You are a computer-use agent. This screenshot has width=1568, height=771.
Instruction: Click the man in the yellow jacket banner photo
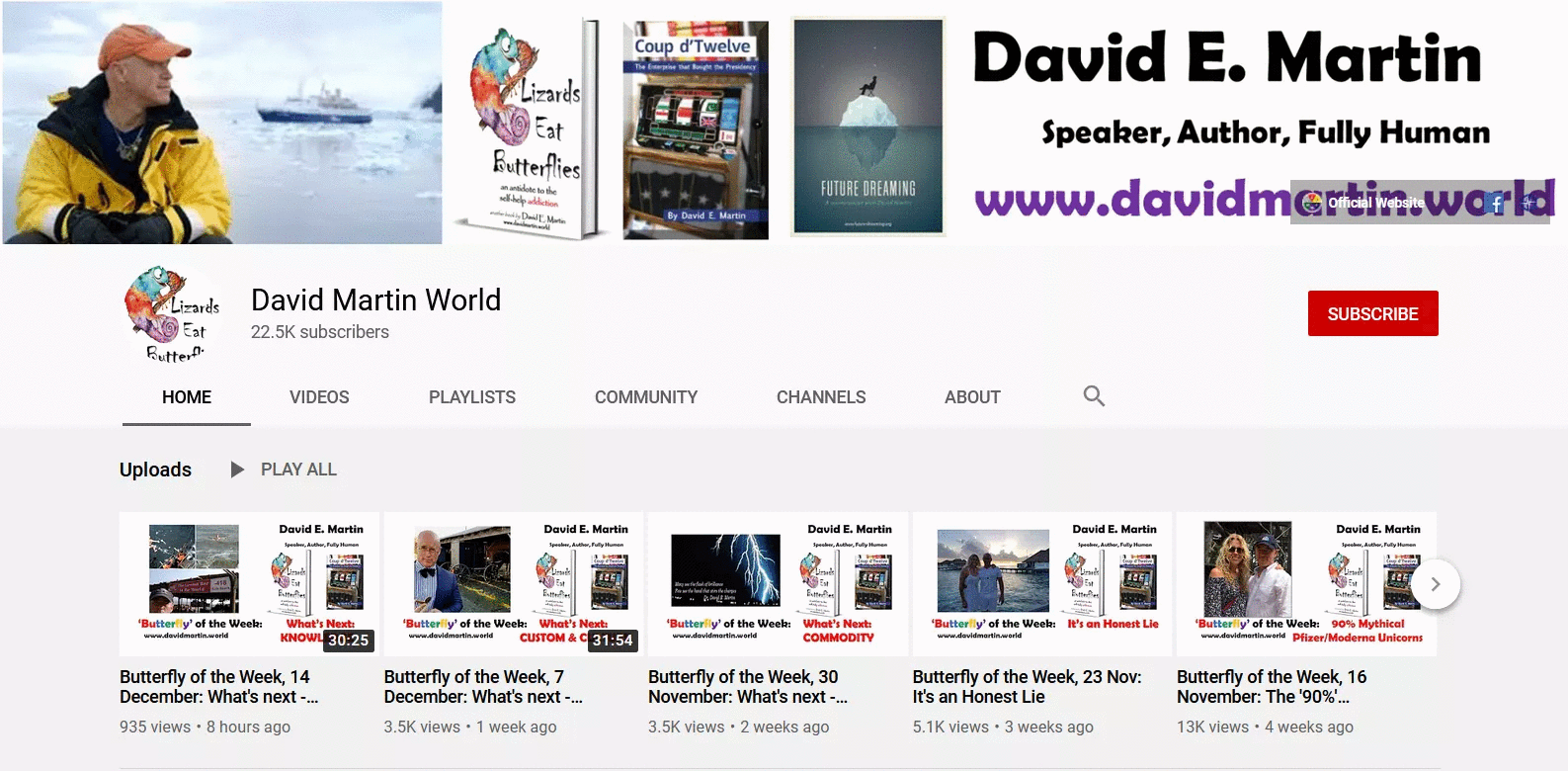pos(222,123)
